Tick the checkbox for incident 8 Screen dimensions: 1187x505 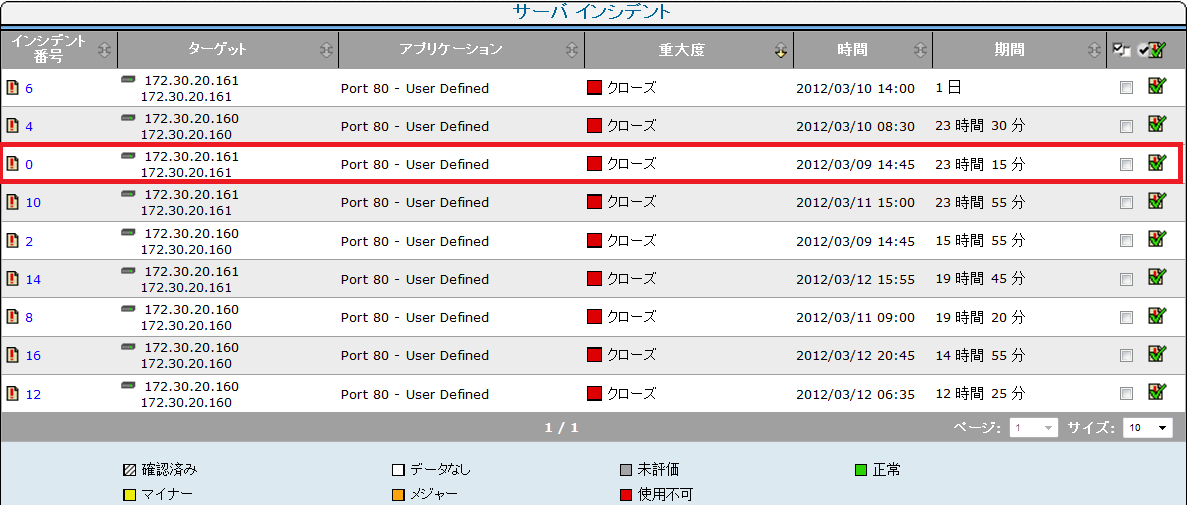tap(1126, 317)
